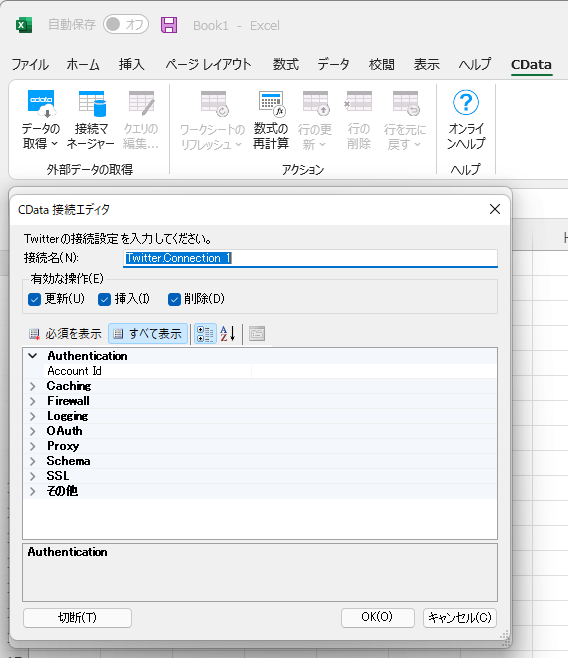568x658 pixels.
Task: Click the Alphabetical A-Z sort icon
Action: click(228, 334)
